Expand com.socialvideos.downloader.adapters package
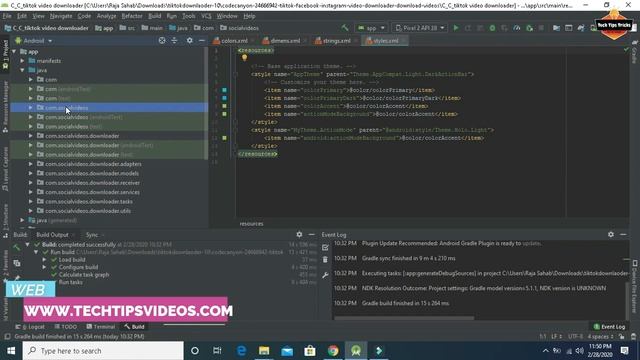The image size is (640, 360). point(31,164)
